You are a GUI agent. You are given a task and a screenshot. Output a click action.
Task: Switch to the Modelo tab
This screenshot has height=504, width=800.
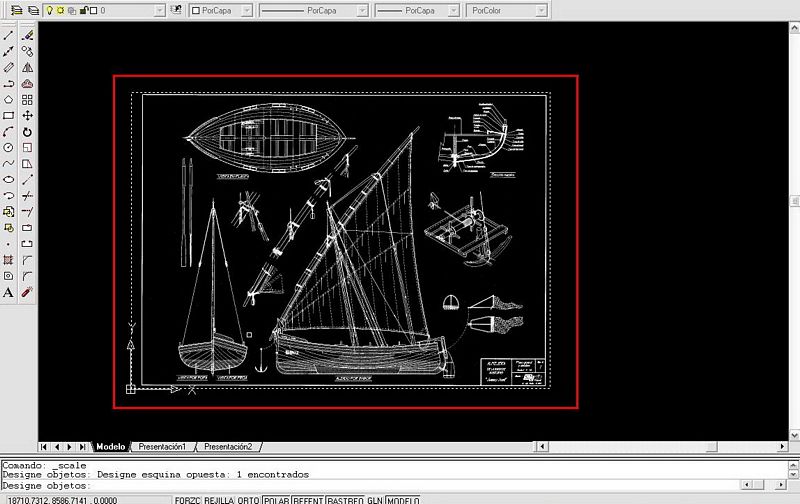tap(110, 446)
